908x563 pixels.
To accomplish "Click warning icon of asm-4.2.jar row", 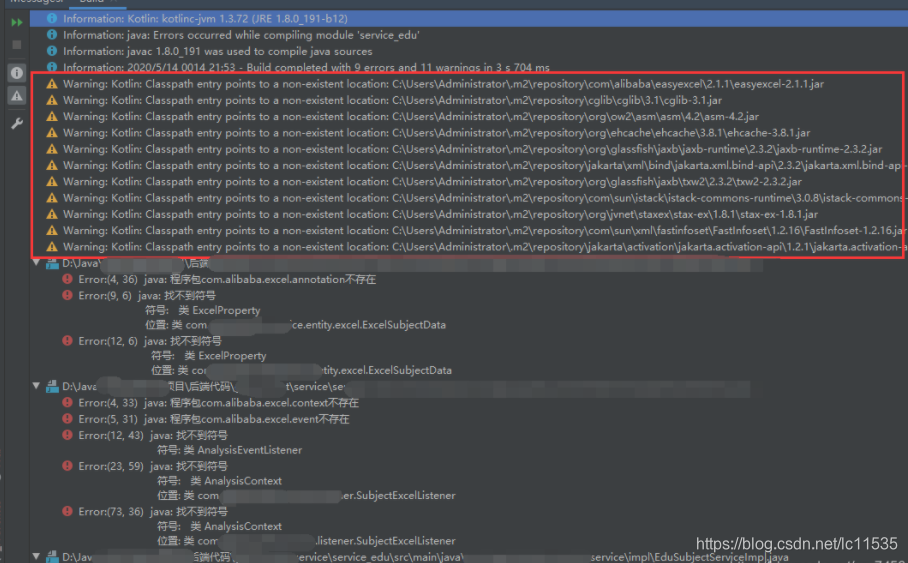I will coord(52,116).
